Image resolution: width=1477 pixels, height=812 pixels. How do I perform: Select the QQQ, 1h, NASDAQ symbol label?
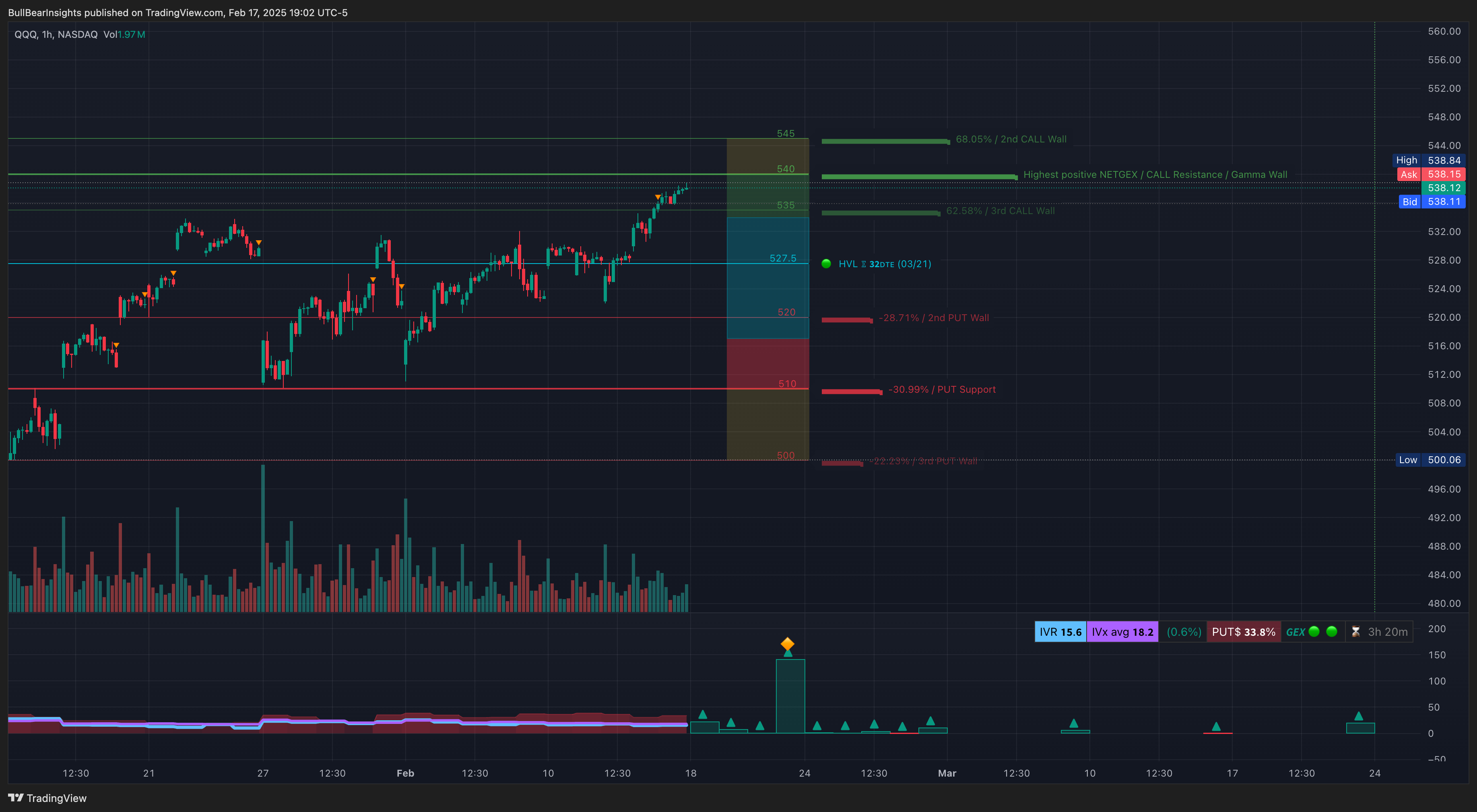[56, 35]
